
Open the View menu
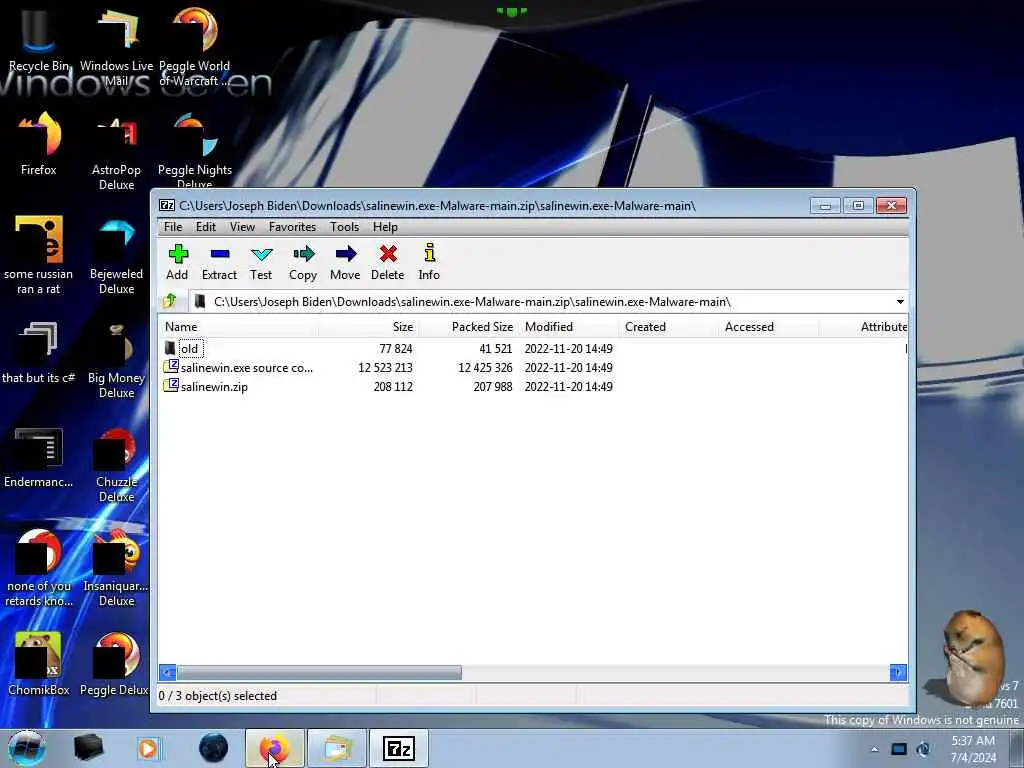point(242,227)
